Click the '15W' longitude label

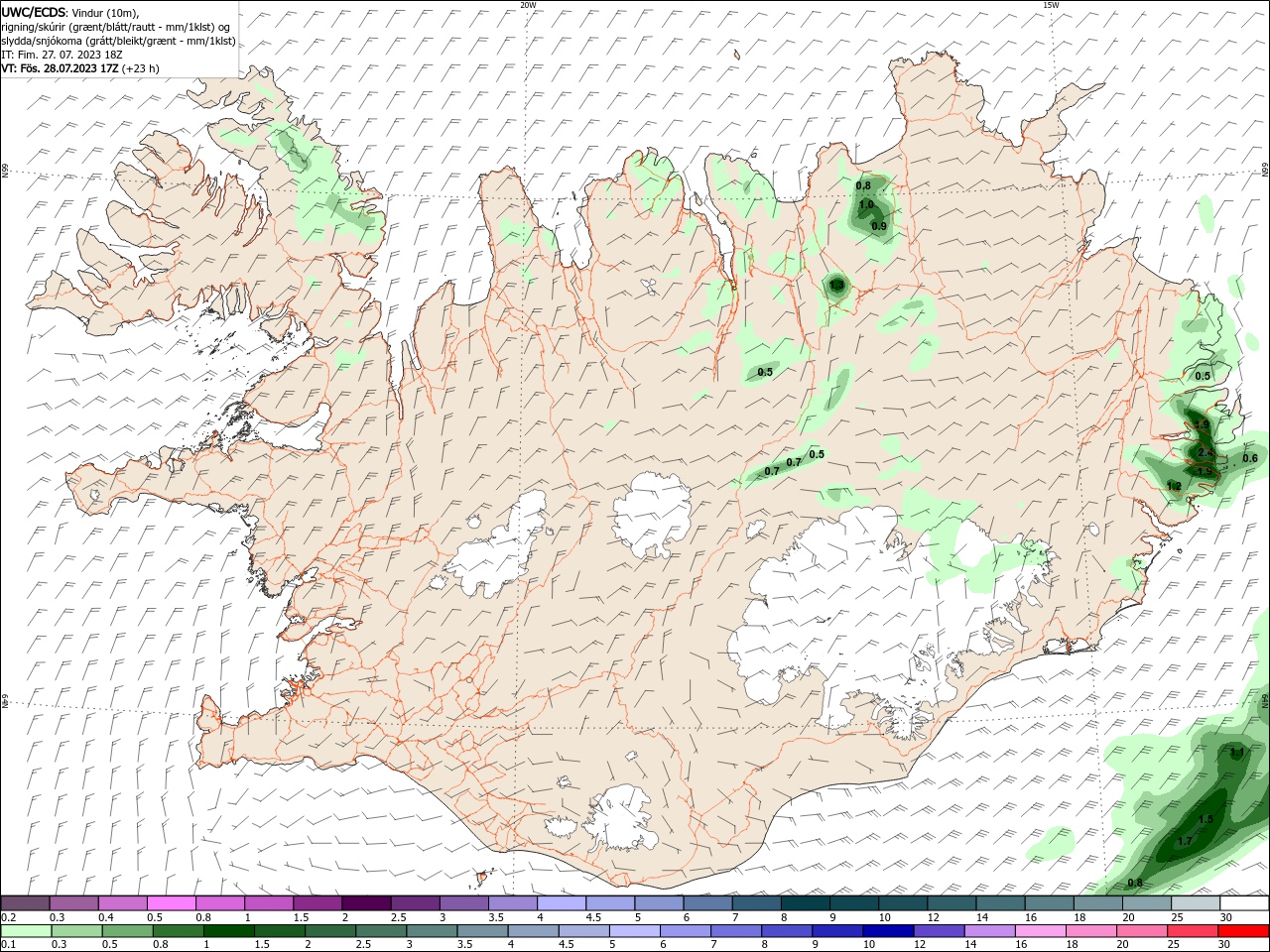(x=1051, y=5)
